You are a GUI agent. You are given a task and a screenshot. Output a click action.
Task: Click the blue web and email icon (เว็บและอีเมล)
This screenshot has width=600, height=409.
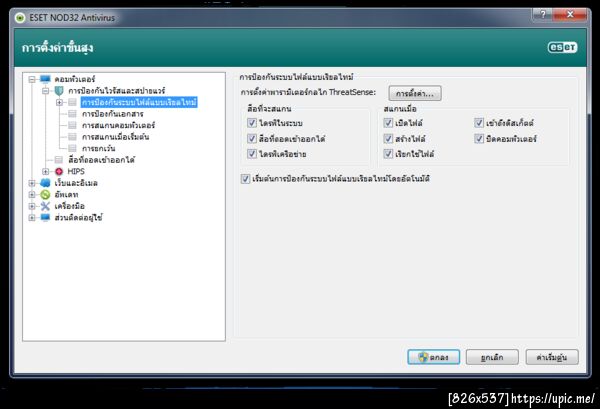(x=45, y=183)
